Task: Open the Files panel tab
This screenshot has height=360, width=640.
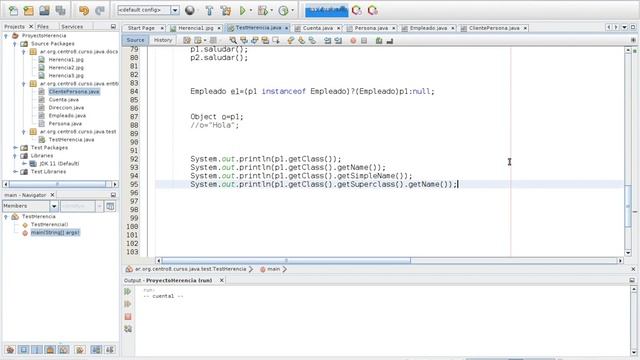Action: 43,27
